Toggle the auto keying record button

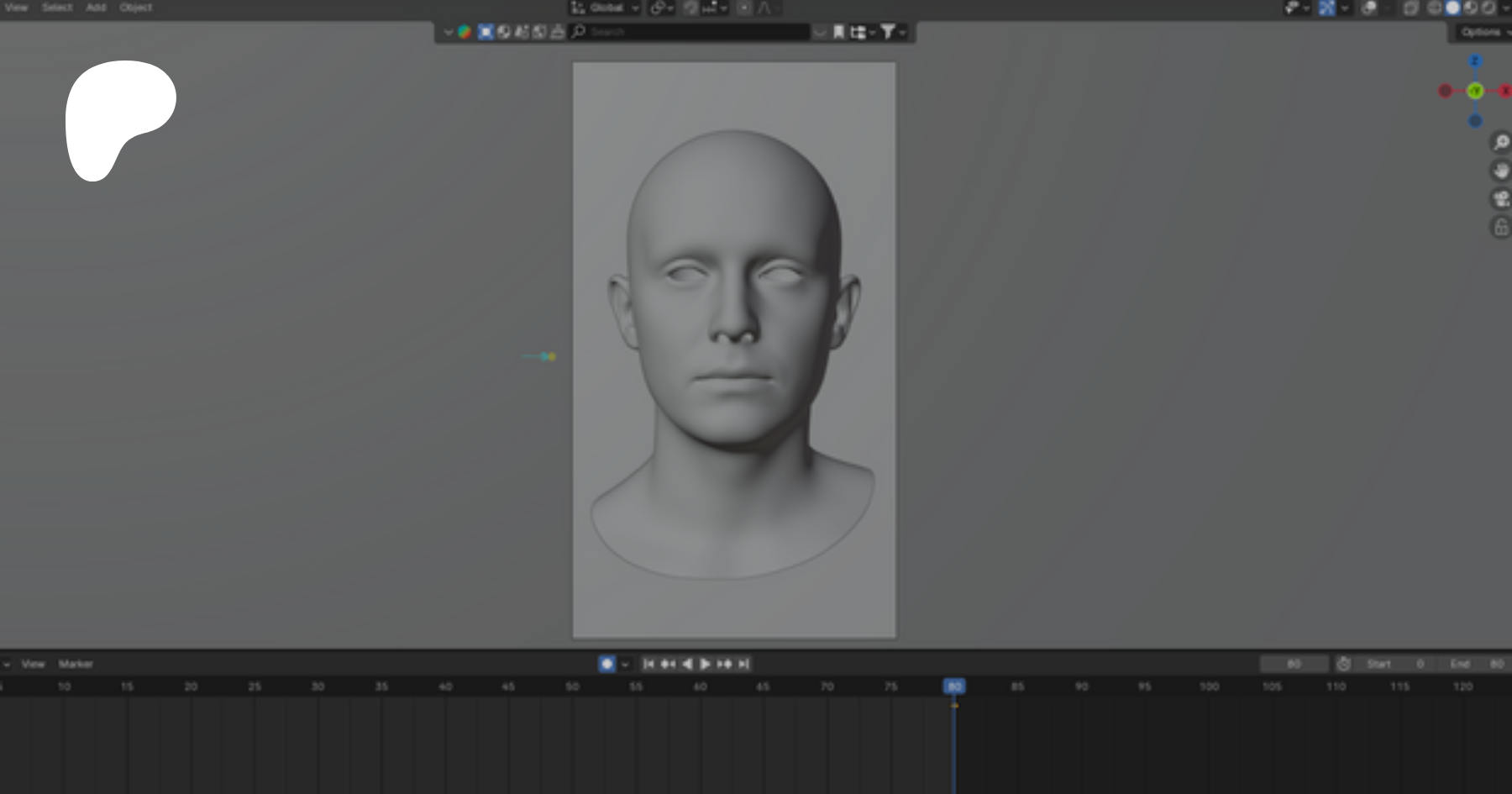pyautogui.click(x=606, y=664)
